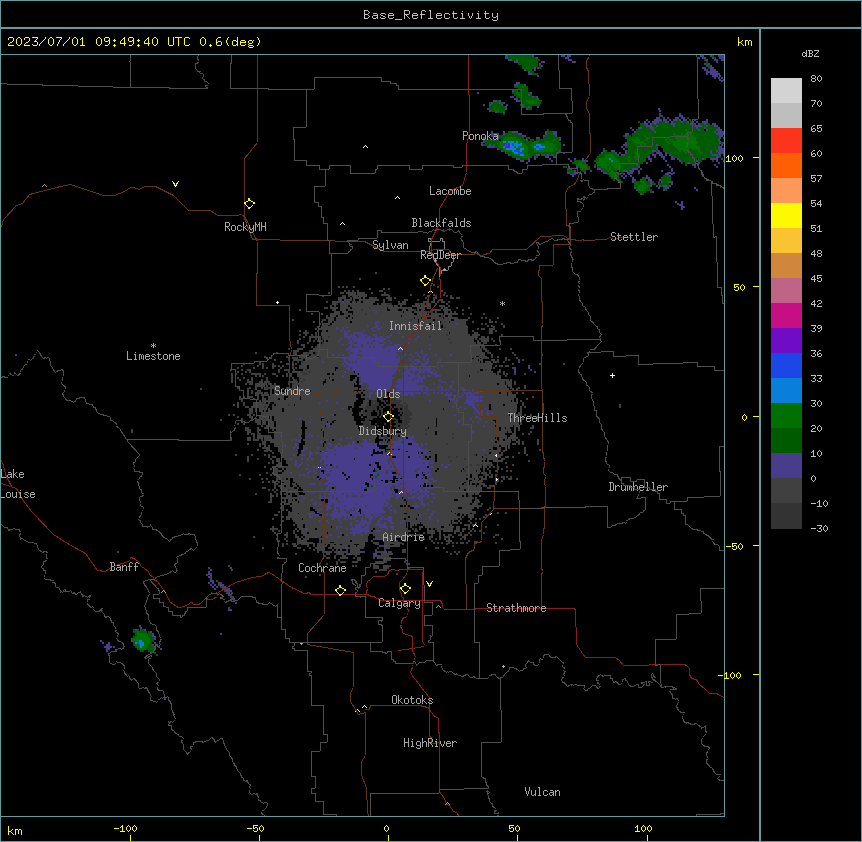Click the red 60 dBZ legend swatch
This screenshot has width=862, height=842.
click(x=786, y=140)
